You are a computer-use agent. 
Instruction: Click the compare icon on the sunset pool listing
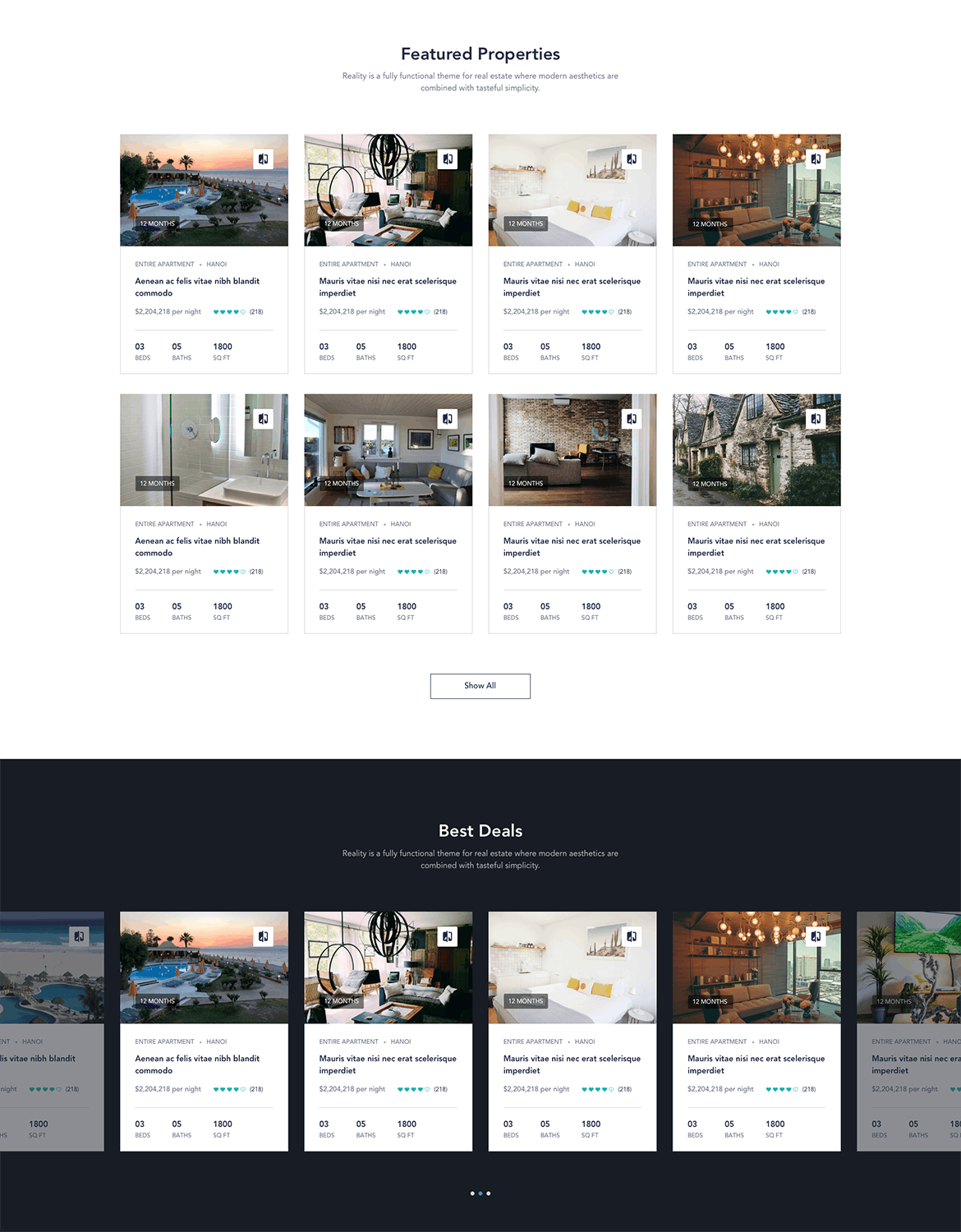point(263,159)
